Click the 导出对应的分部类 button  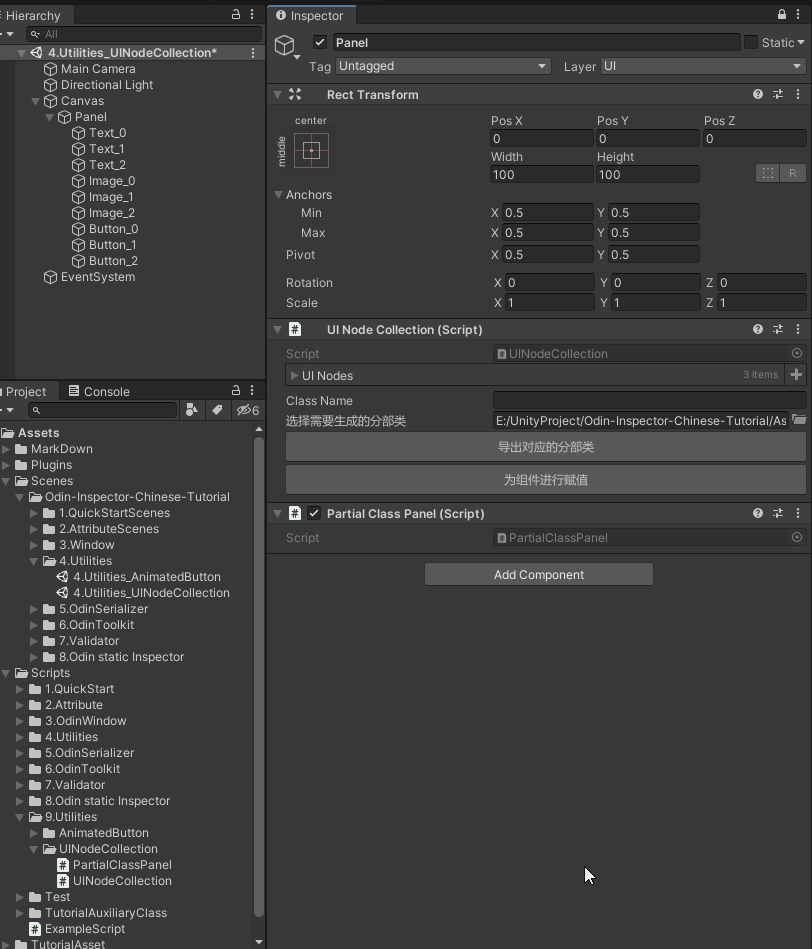(x=545, y=447)
